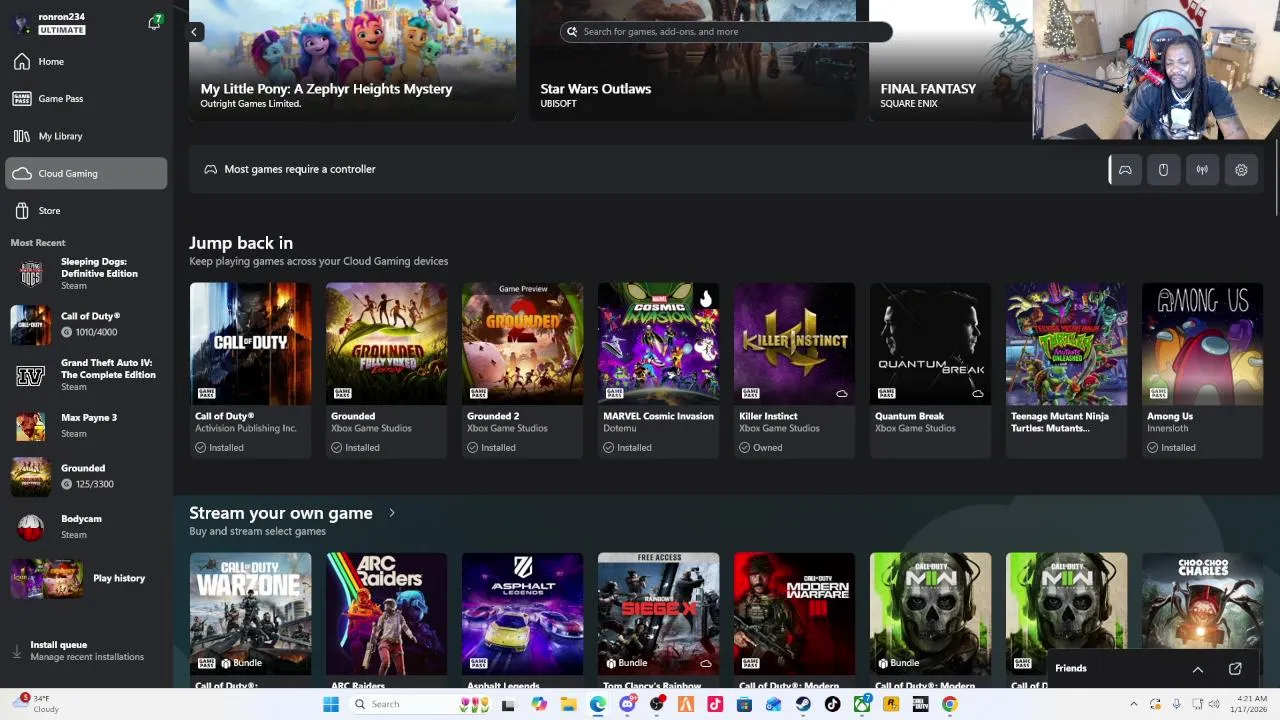Image resolution: width=1280 pixels, height=720 pixels.
Task: Open Modern Warfare III stream card
Action: (x=794, y=620)
